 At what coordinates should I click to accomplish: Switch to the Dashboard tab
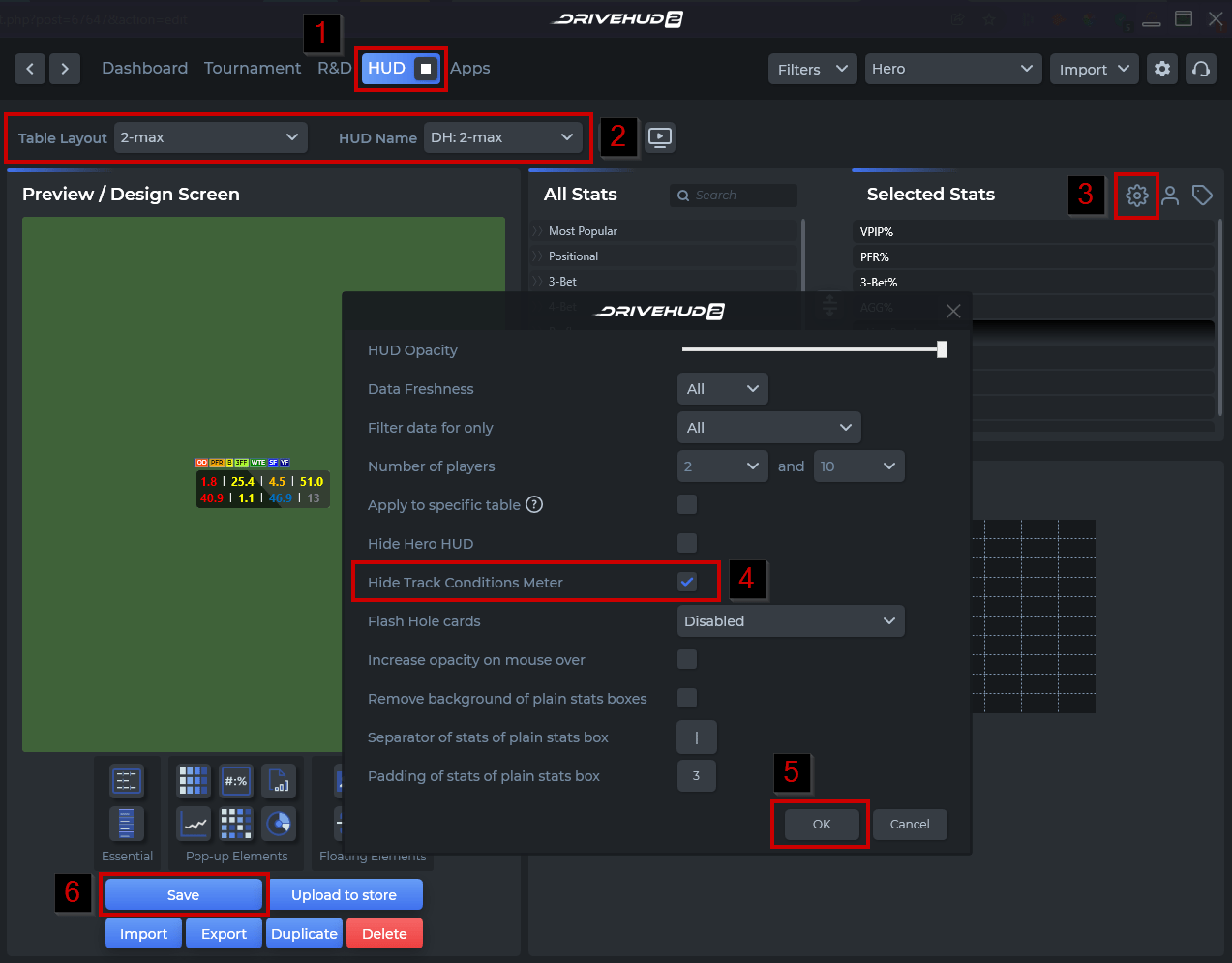click(145, 68)
